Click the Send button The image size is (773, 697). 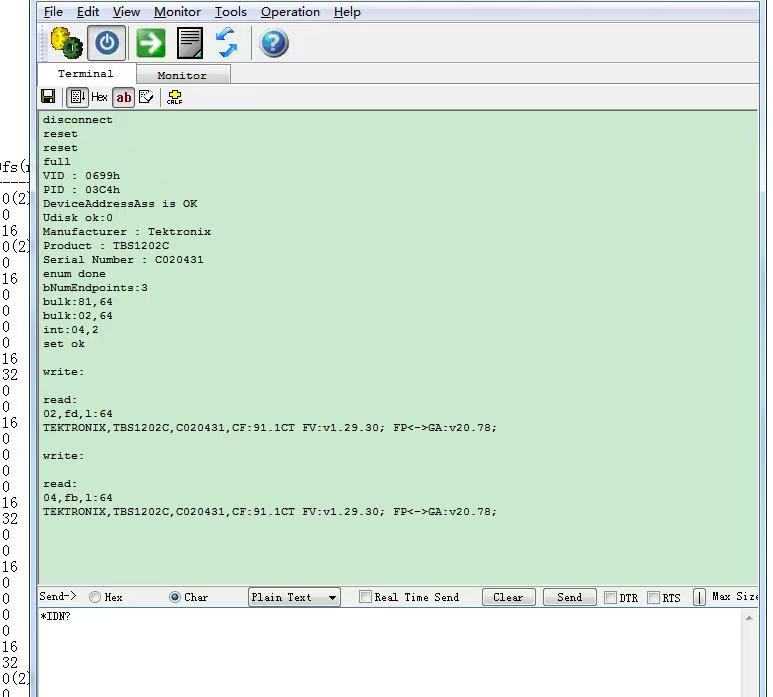click(x=569, y=597)
